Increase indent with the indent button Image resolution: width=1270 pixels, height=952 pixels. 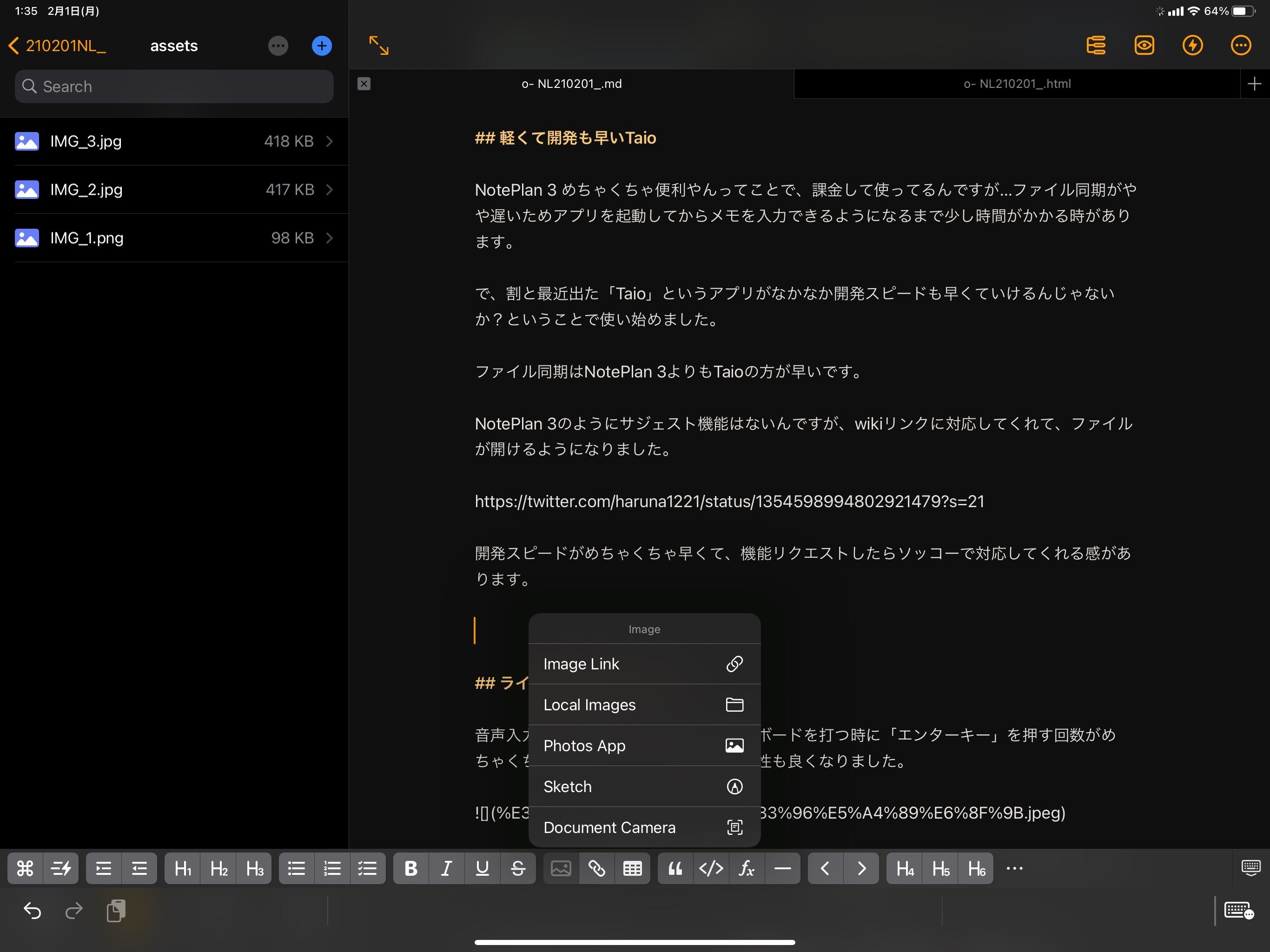click(x=103, y=868)
